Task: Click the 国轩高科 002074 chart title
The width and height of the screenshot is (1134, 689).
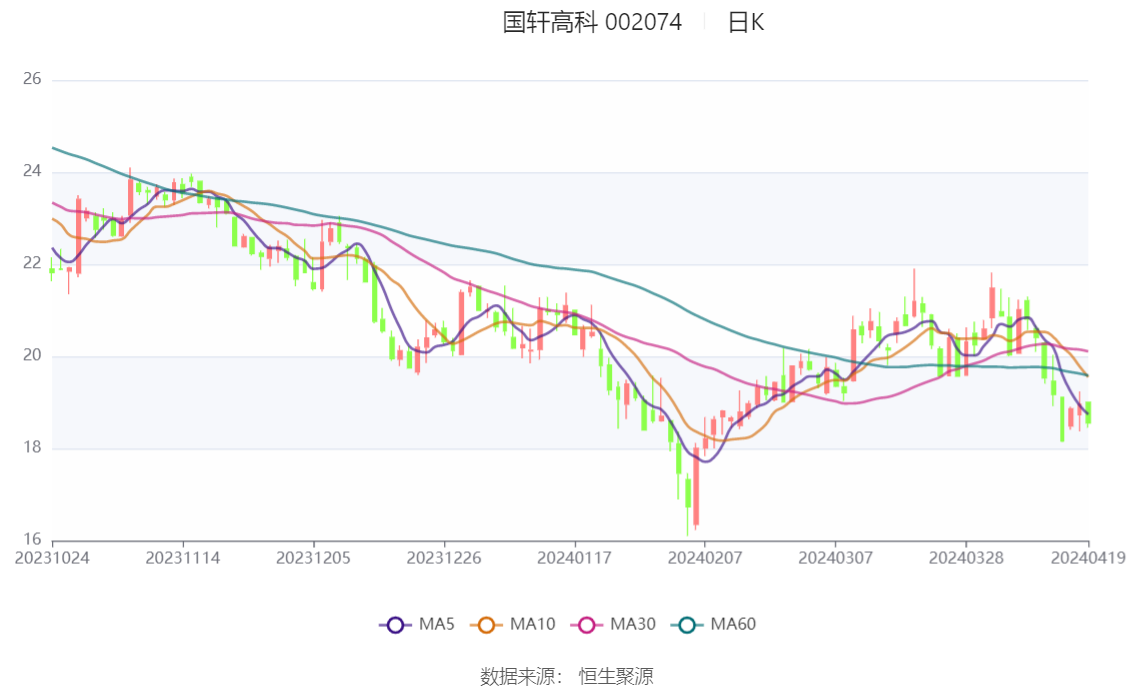Action: (x=592, y=23)
